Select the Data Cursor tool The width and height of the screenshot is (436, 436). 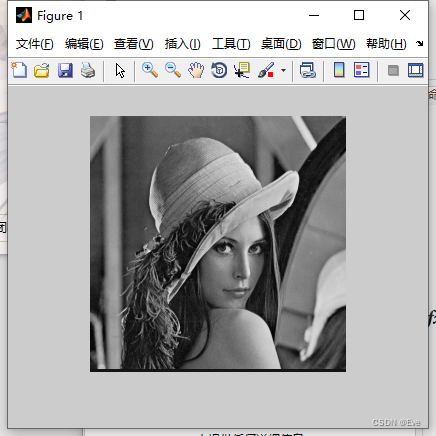242,70
